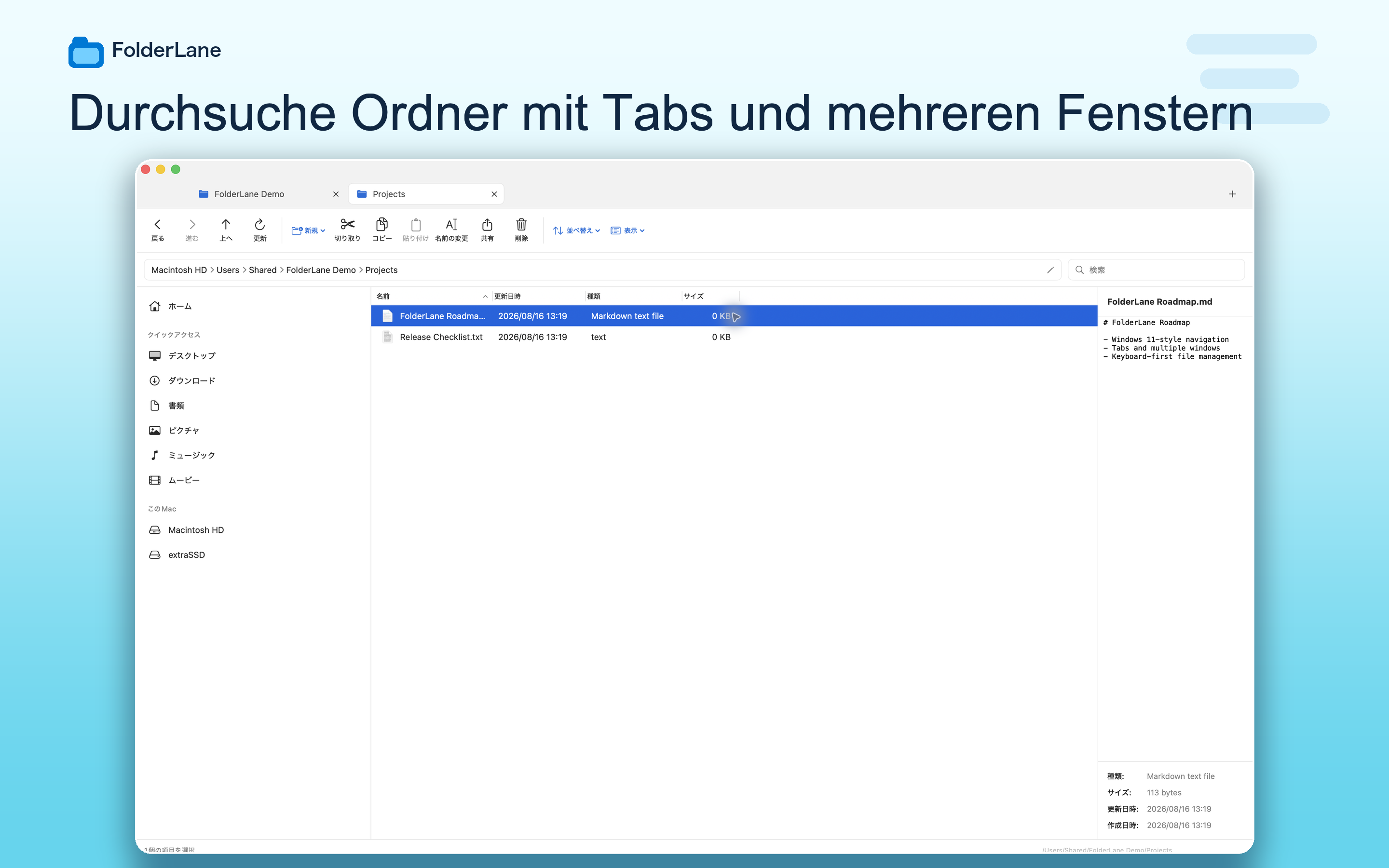The width and height of the screenshot is (1389, 868).
Task: Click the Release Checklist.txt document icon
Action: (387, 337)
